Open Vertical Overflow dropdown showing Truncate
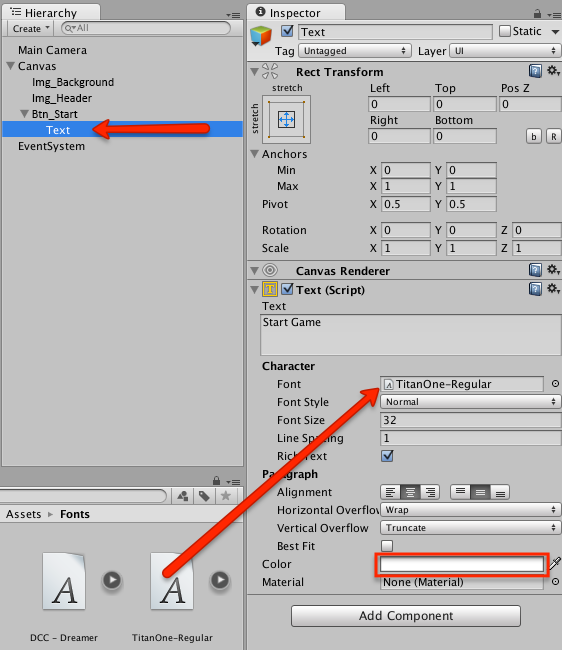 [x=470, y=528]
